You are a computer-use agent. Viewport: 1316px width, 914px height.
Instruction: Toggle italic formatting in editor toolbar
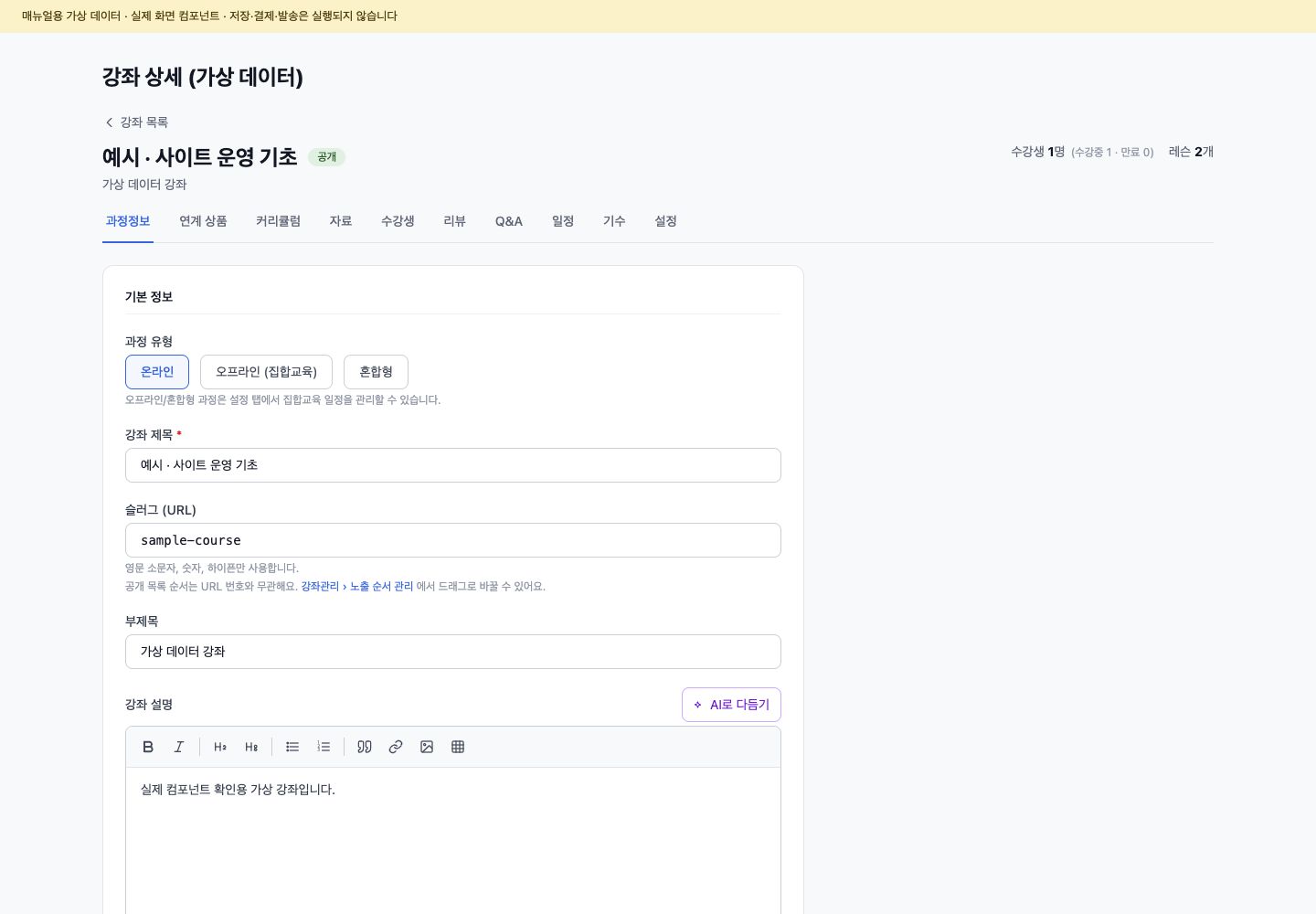click(x=179, y=747)
